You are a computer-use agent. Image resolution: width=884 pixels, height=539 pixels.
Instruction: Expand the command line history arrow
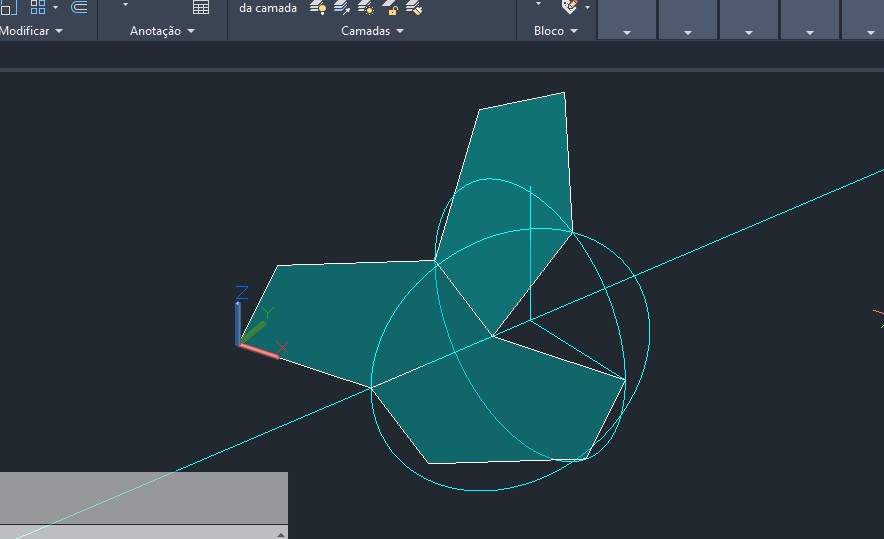(281, 534)
